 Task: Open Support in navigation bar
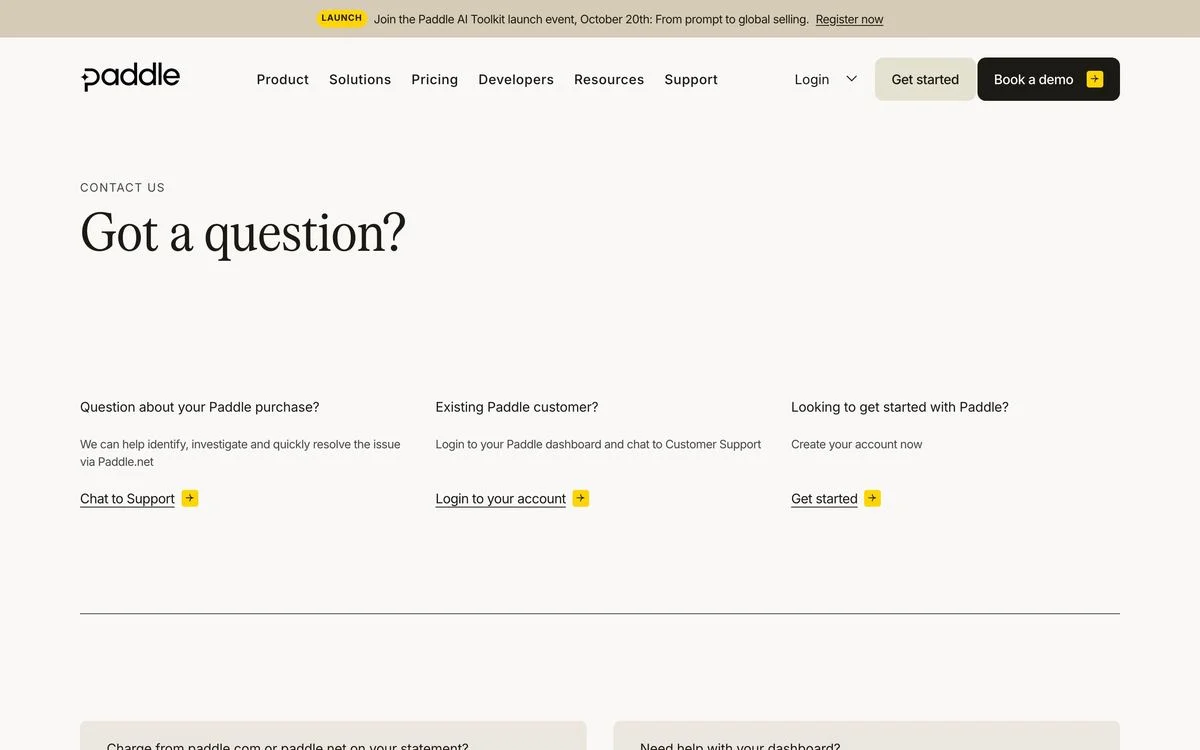(691, 79)
